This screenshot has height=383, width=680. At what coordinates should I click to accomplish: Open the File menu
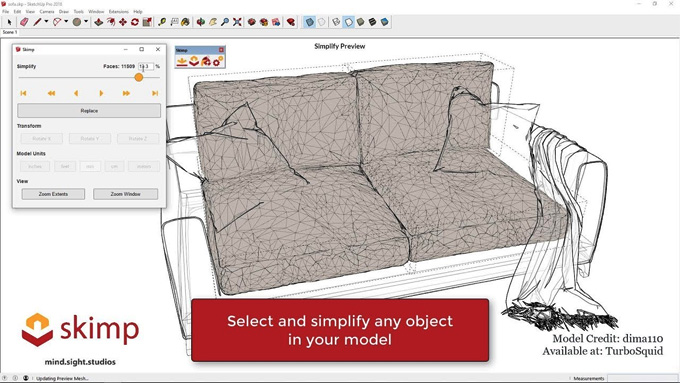point(6,12)
